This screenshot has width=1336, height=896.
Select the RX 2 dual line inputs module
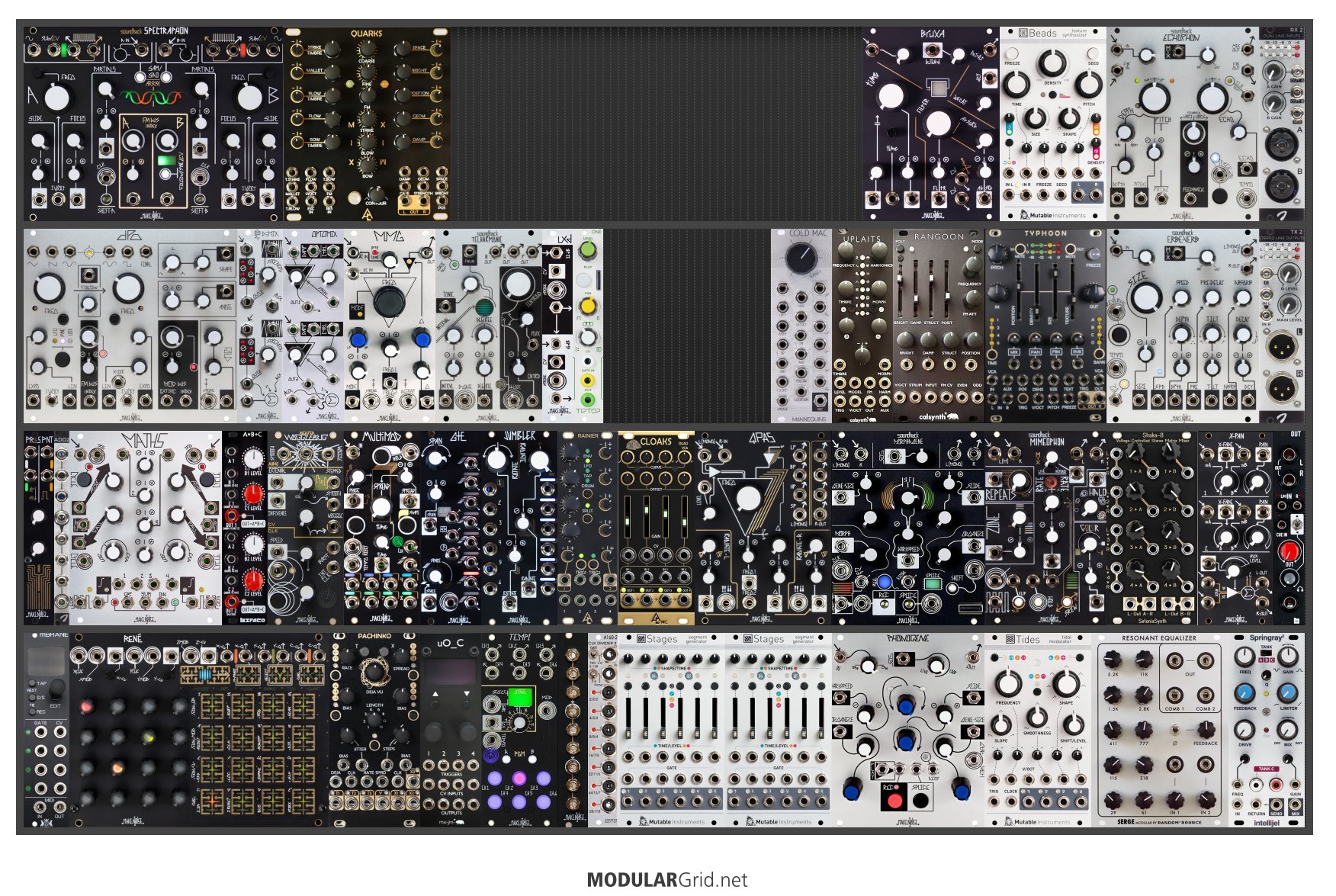pos(1282,124)
